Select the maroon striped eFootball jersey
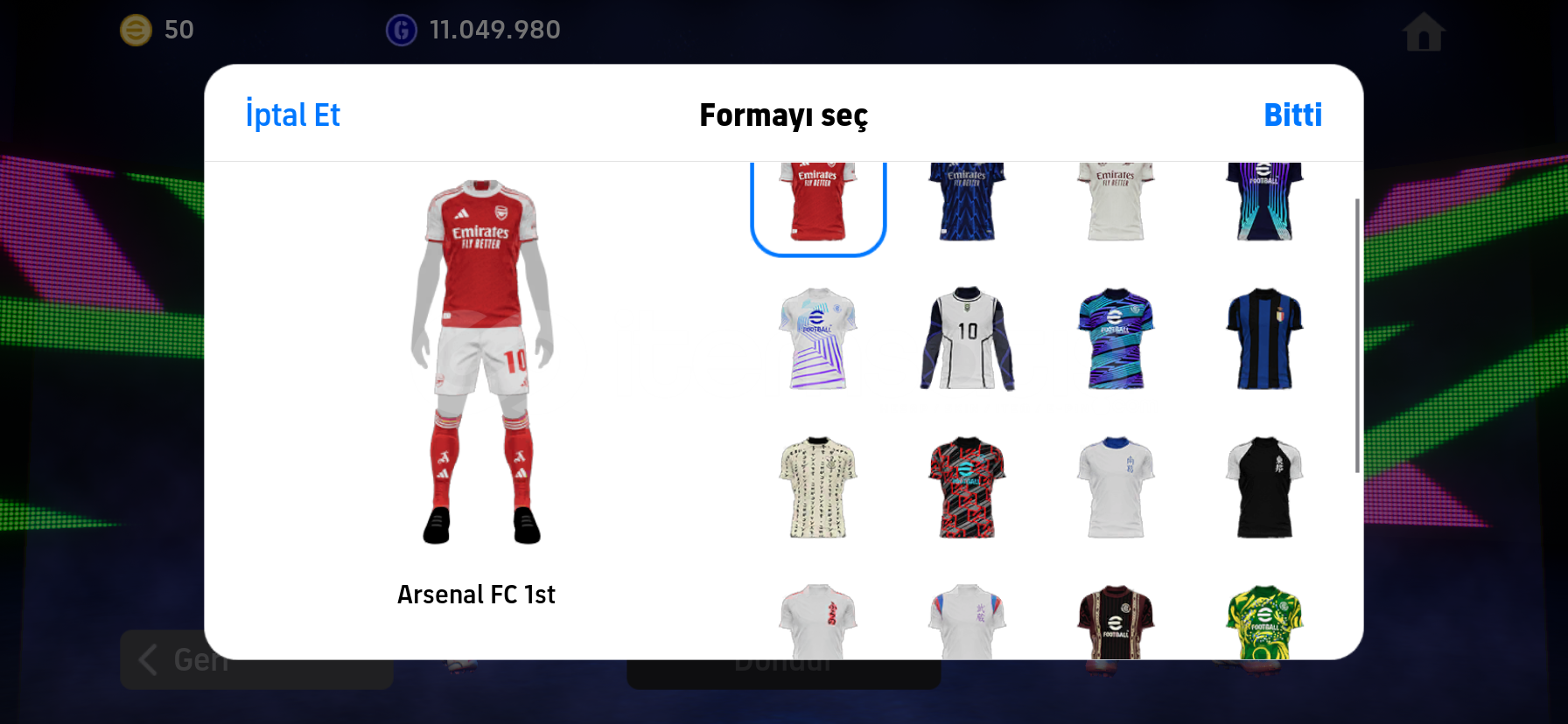The width and height of the screenshot is (1568, 724). coord(1116,622)
